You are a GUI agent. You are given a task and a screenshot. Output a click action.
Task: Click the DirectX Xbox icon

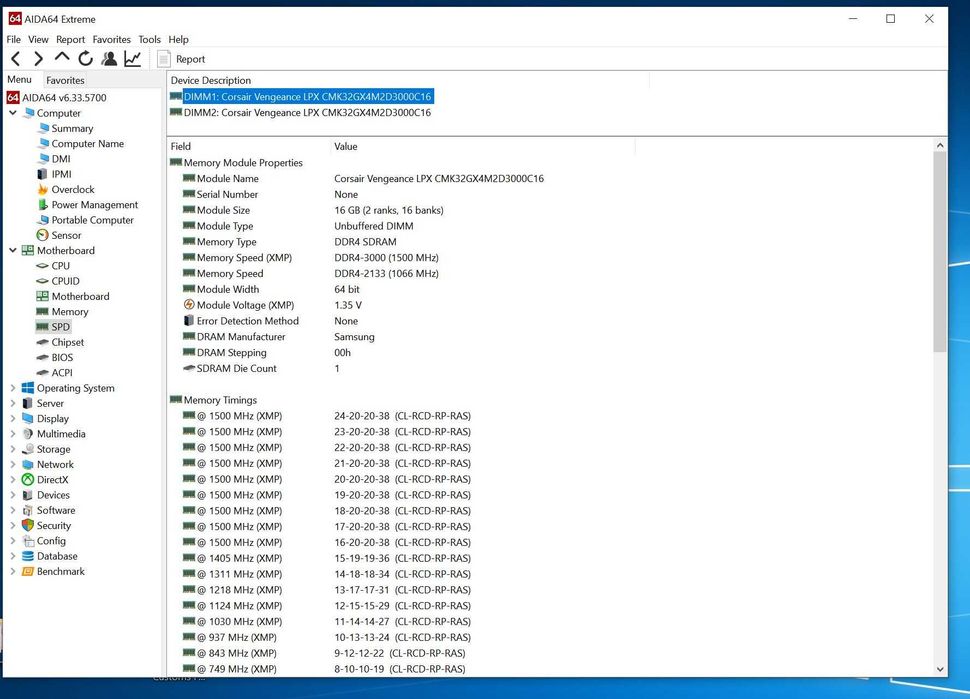tap(28, 479)
